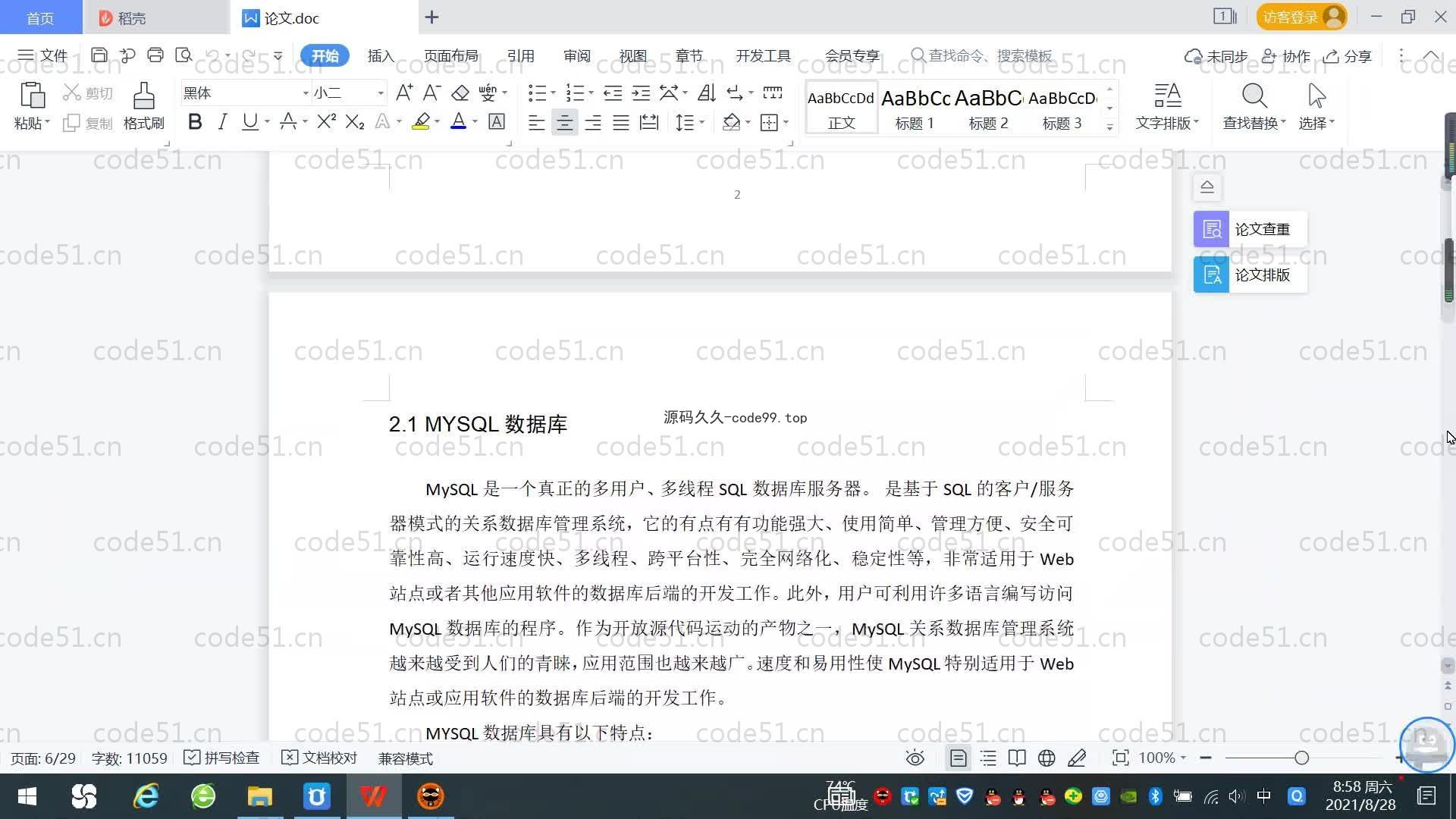Toggle italic formatting

coord(222,122)
